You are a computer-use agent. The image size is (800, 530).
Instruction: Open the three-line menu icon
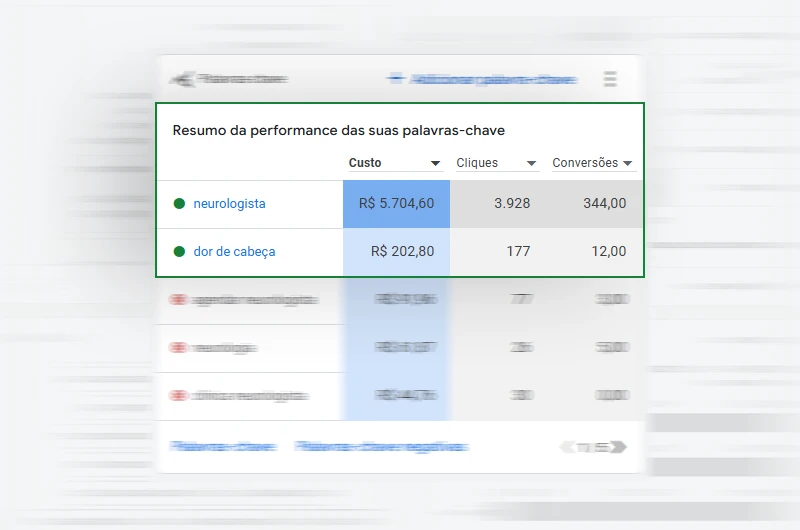click(610, 79)
